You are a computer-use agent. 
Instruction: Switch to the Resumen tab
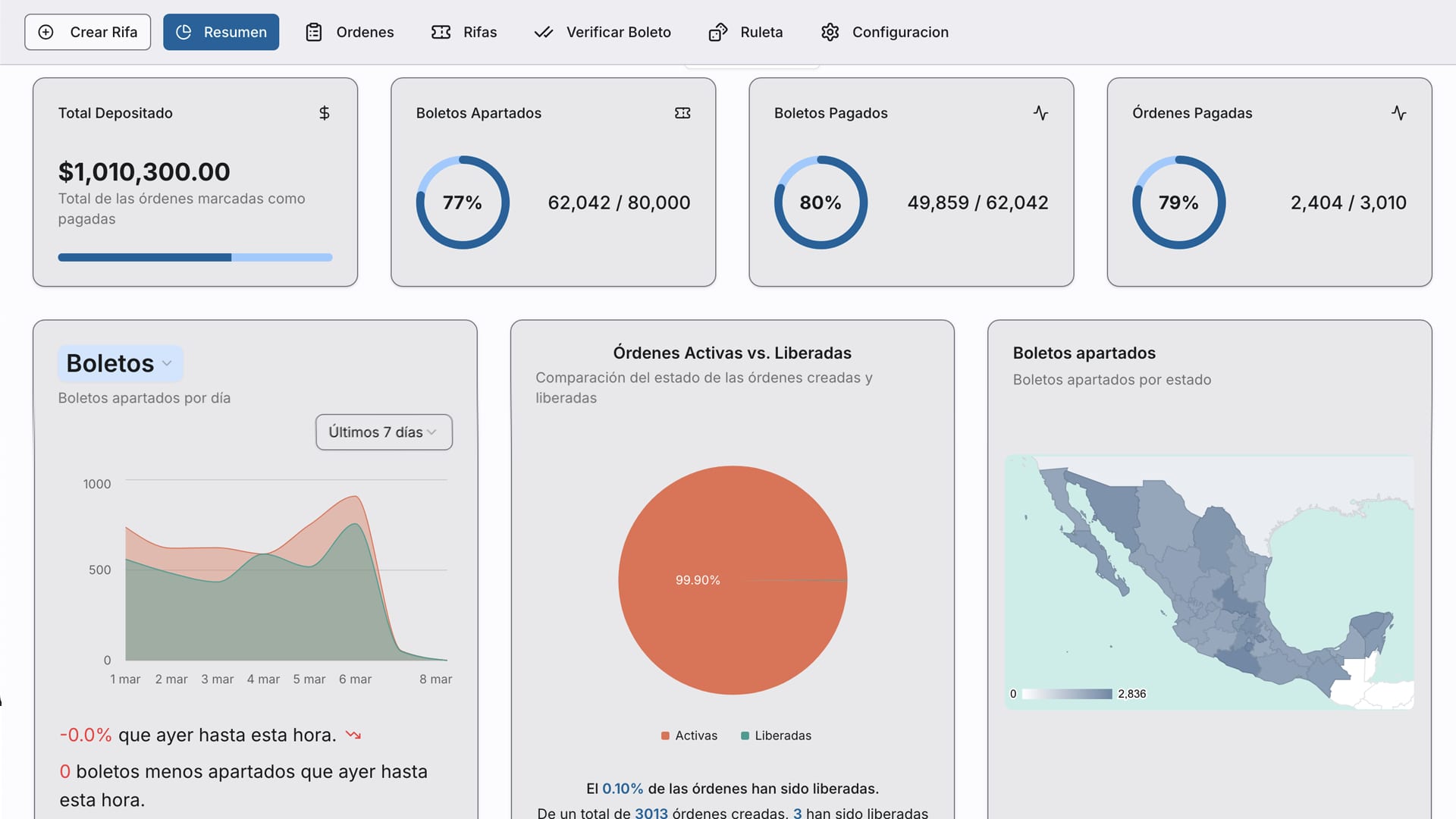coord(221,32)
